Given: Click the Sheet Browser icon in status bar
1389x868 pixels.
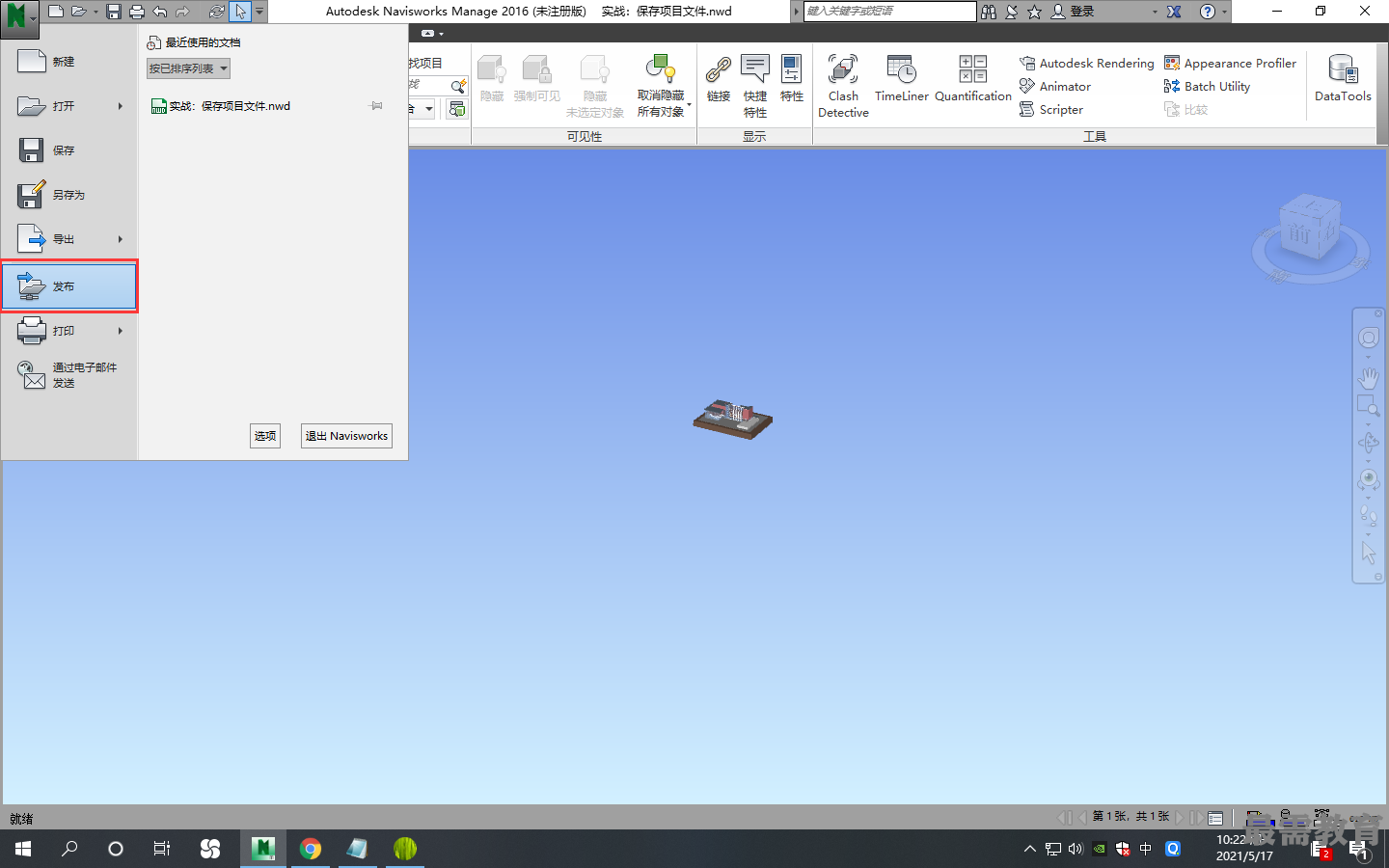Looking at the screenshot, I should [x=1215, y=818].
